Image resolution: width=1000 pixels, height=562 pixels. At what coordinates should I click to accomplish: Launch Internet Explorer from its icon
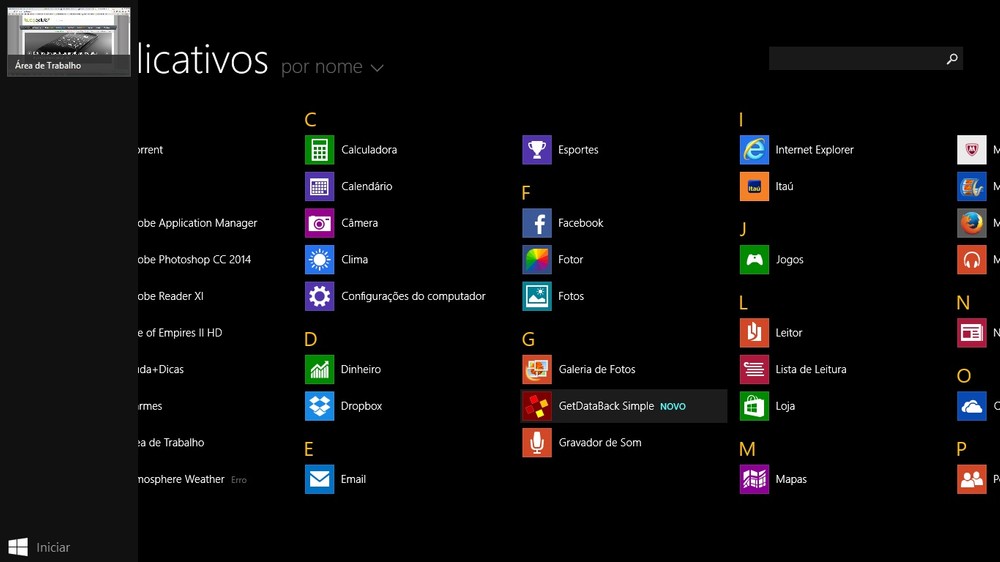(x=754, y=150)
